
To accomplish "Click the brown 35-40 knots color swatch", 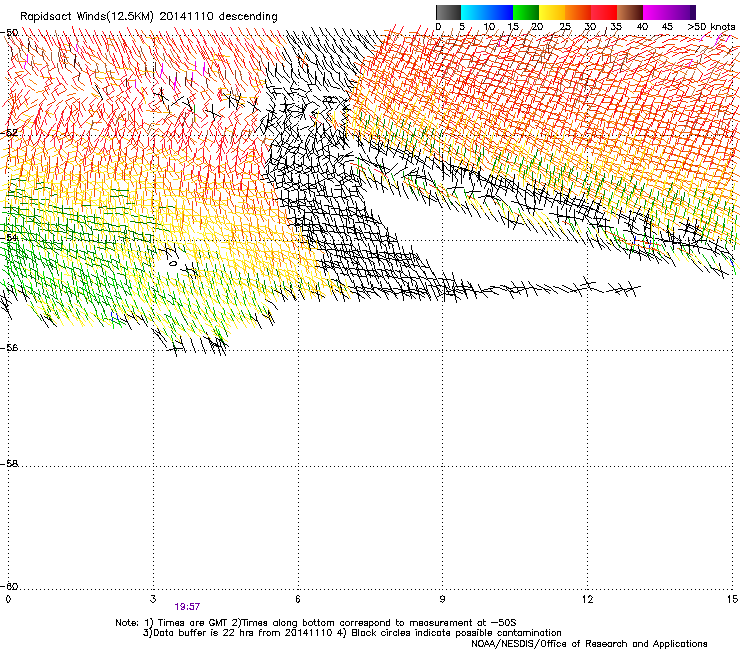I will coord(630,12).
